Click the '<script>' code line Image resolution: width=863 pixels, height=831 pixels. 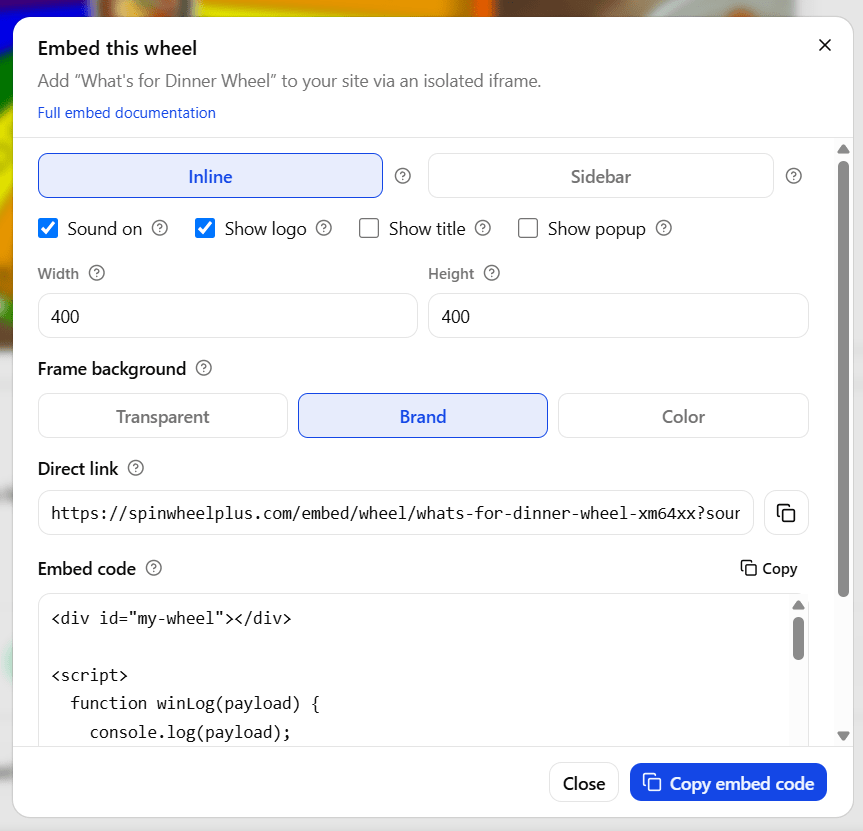coord(89,675)
